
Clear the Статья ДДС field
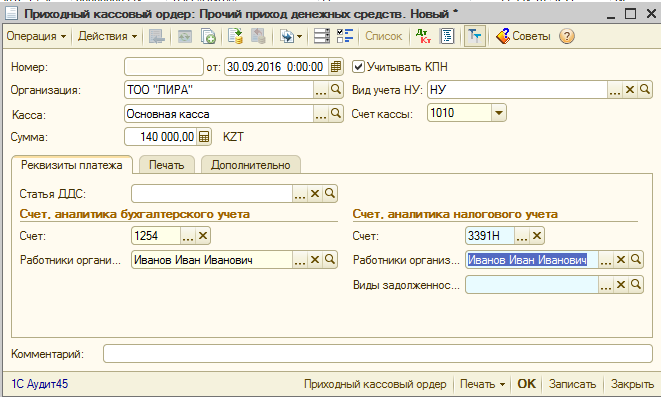pyautogui.click(x=315, y=193)
